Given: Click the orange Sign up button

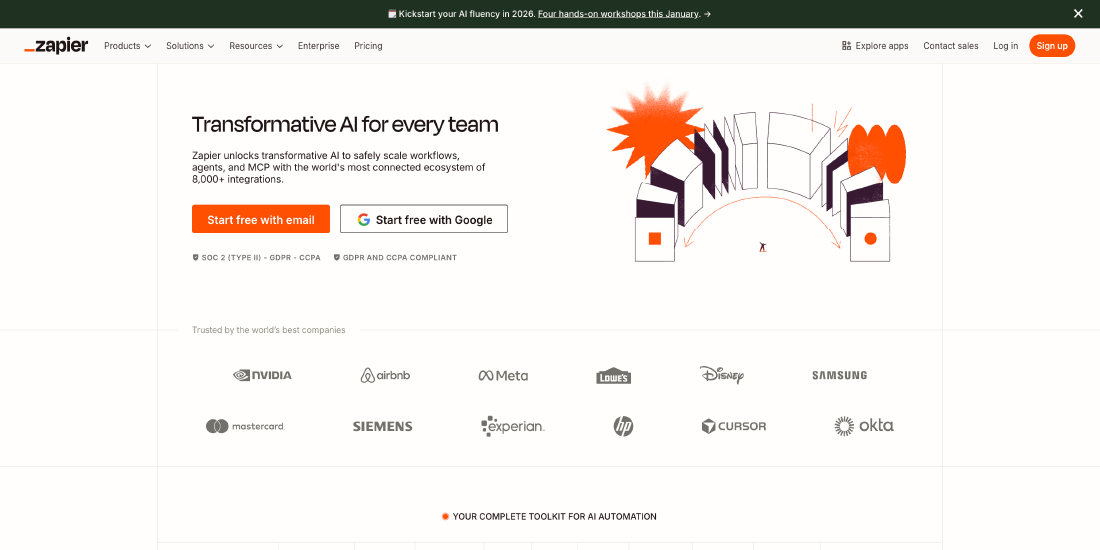Looking at the screenshot, I should coord(1051,46).
